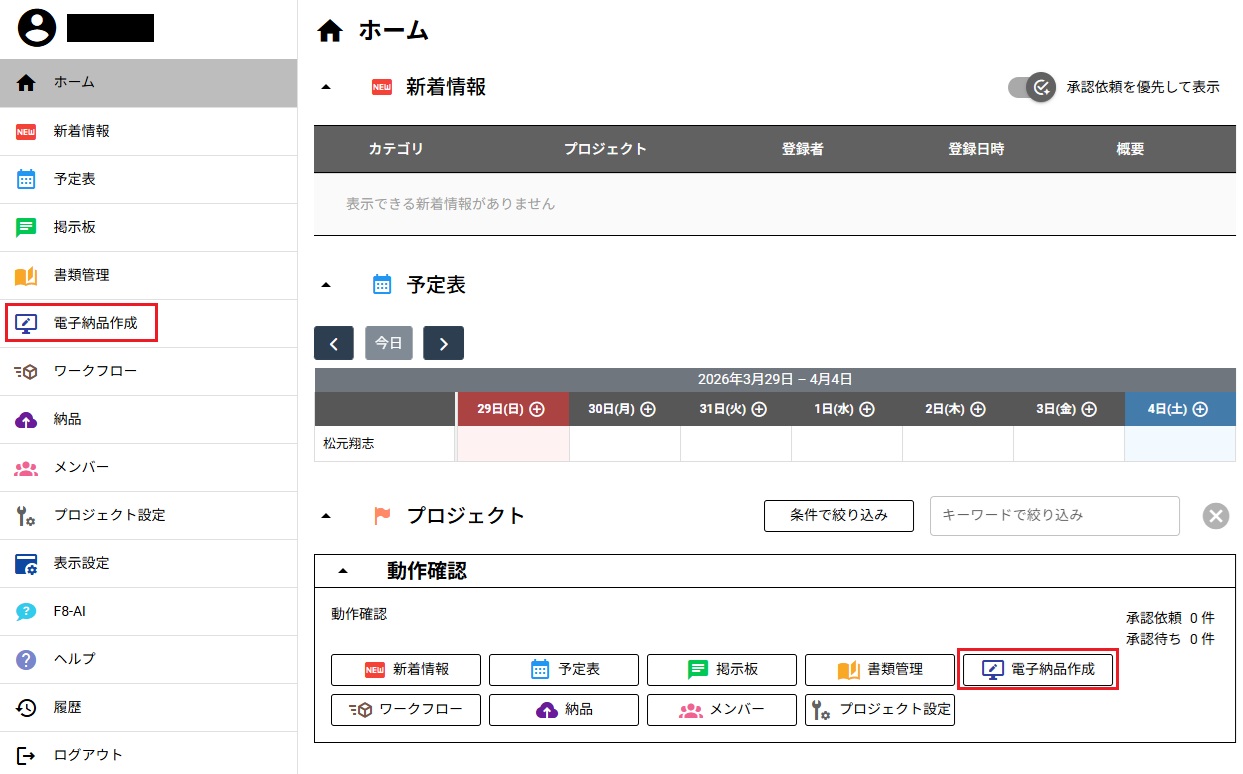Open the user profile avatar icon
Viewport: 1243px width, 774px height.
[37, 27]
